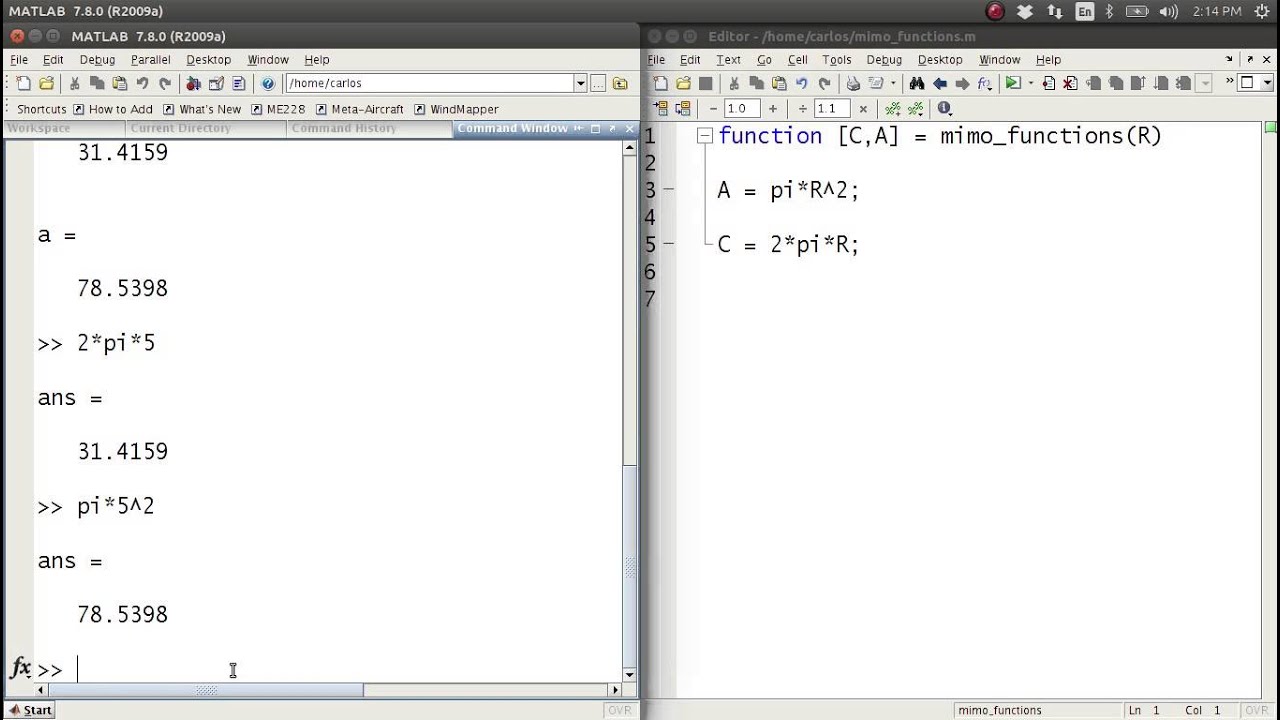Viewport: 1280px width, 720px height.
Task: Open file icon in MATLAB main toolbar
Action: click(46, 83)
